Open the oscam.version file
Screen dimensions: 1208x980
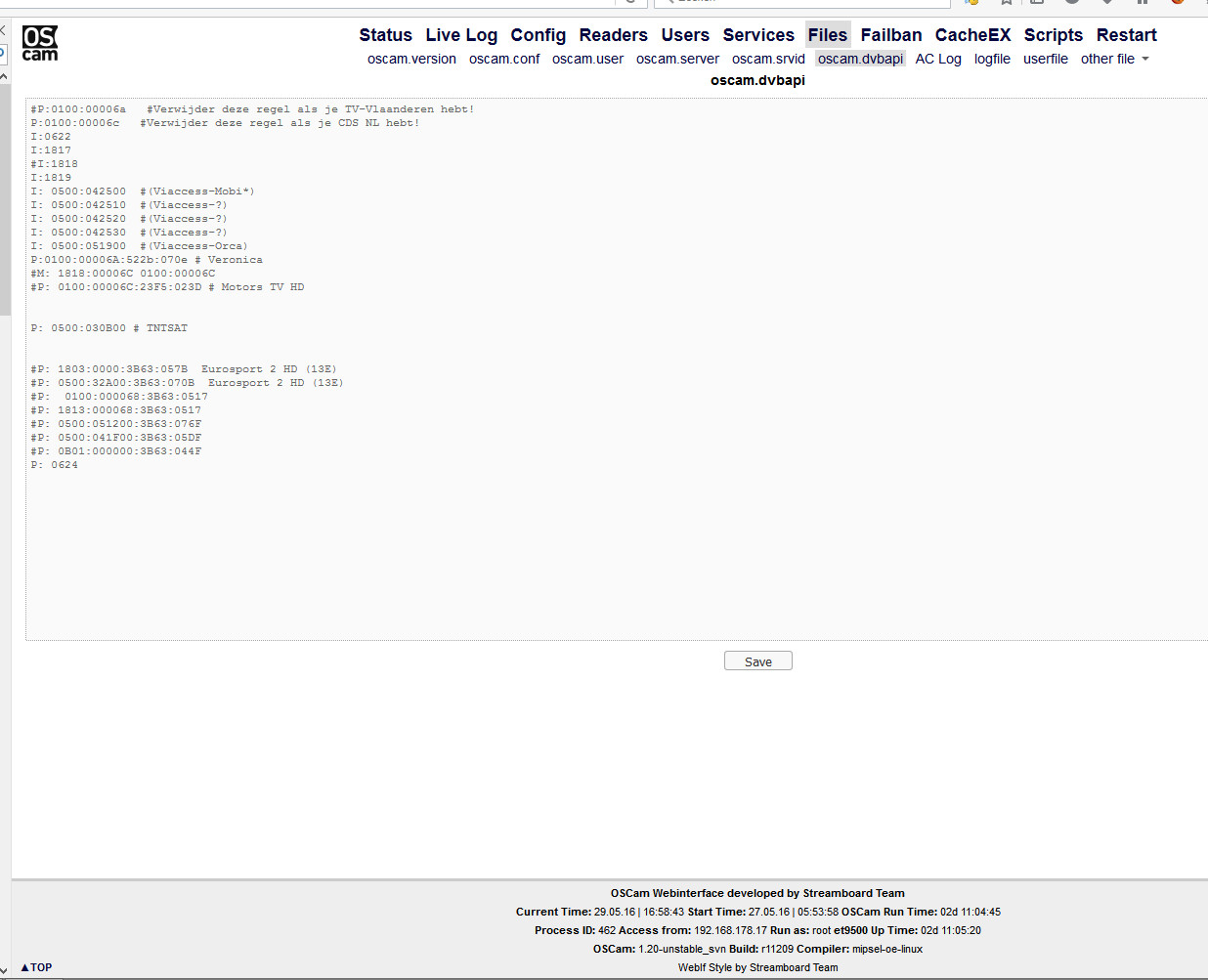411,59
